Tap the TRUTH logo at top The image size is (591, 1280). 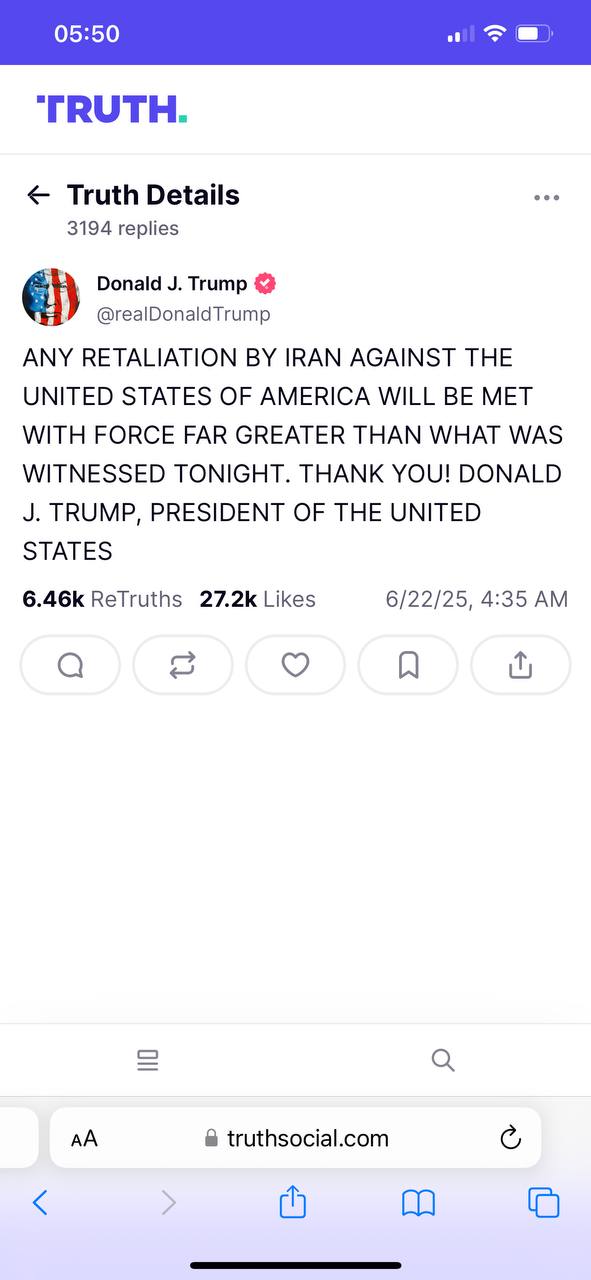tap(112, 109)
